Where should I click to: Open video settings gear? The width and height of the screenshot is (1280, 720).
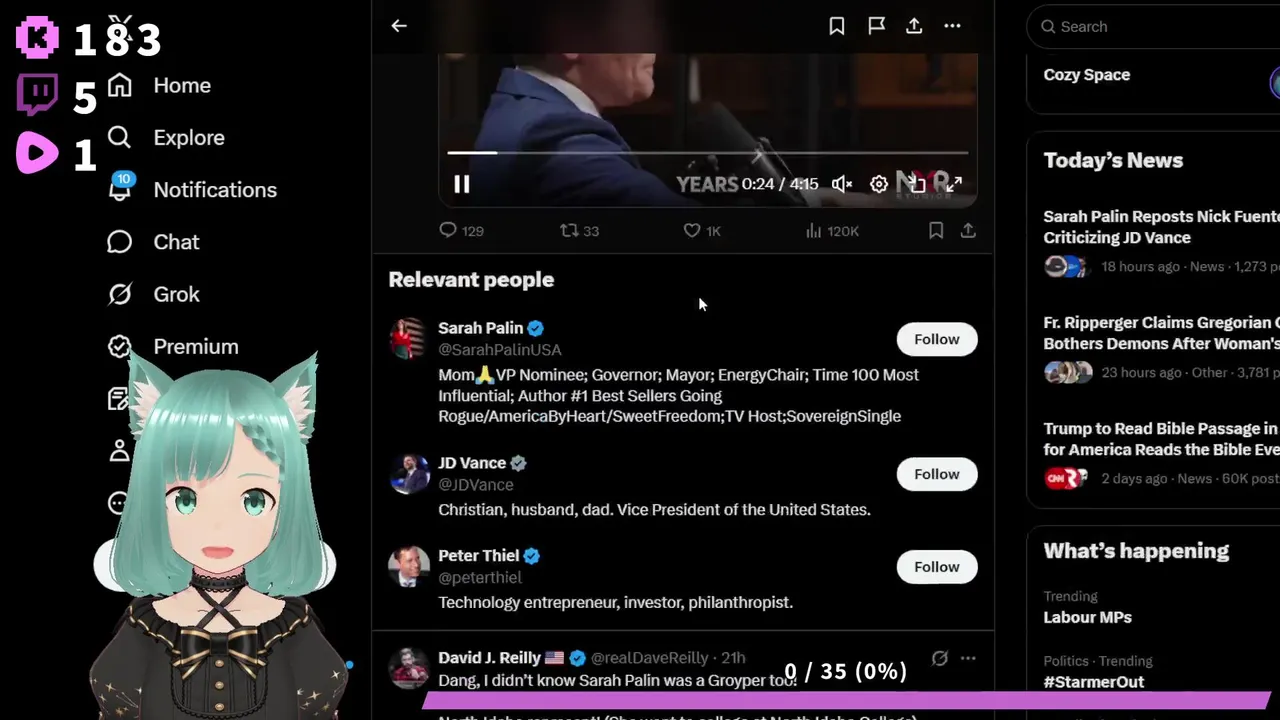(878, 184)
